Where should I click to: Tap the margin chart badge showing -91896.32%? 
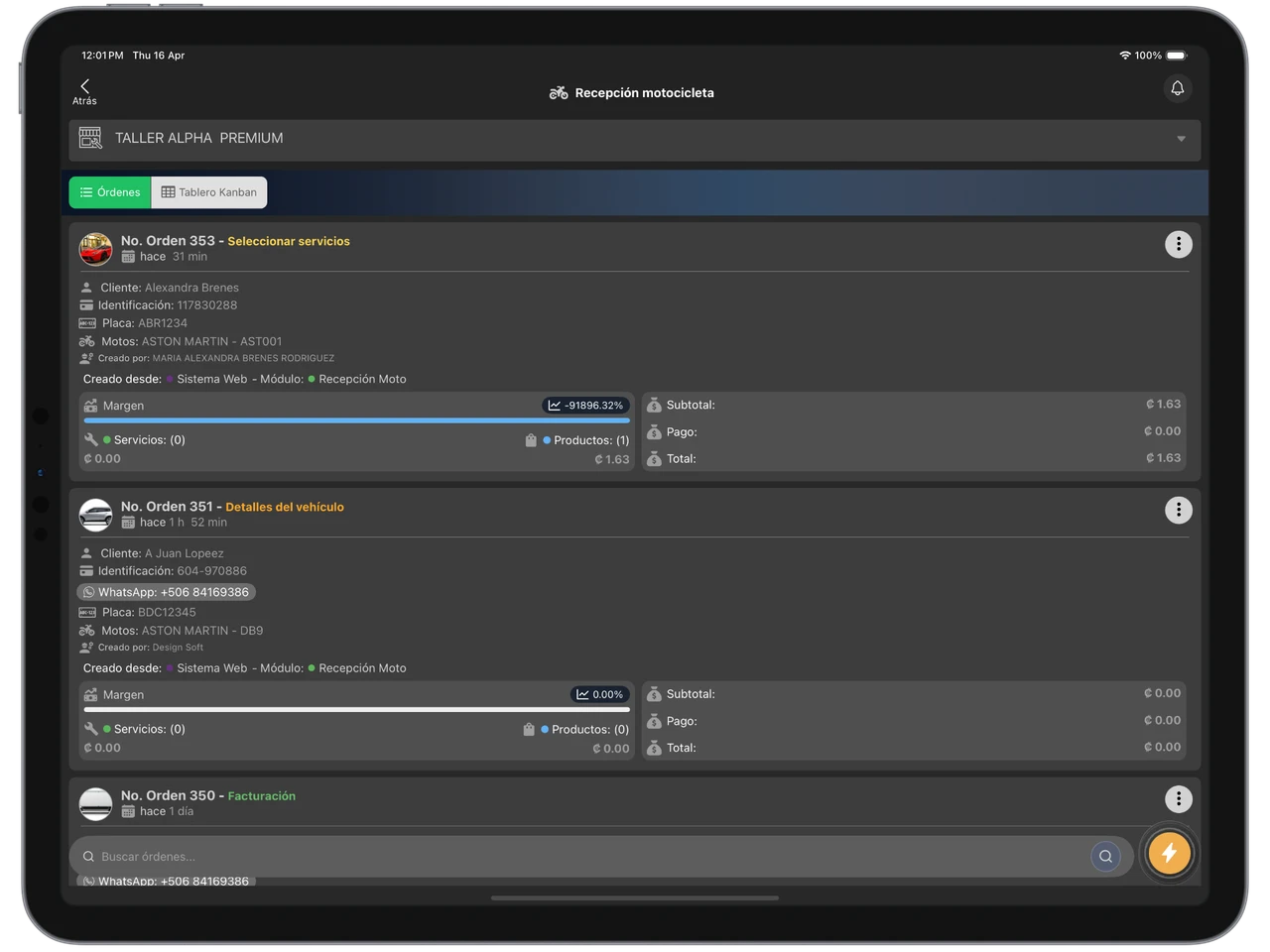[x=585, y=406]
